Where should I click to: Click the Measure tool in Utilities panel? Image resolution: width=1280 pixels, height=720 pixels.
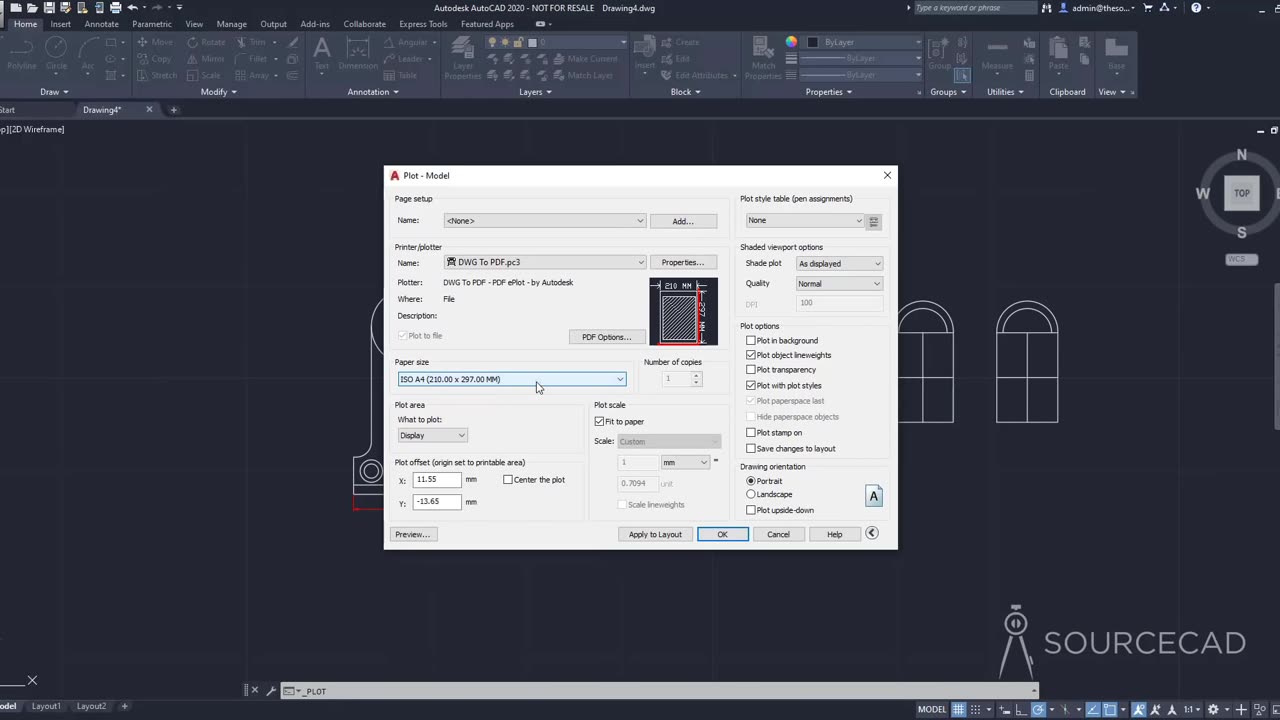(997, 53)
